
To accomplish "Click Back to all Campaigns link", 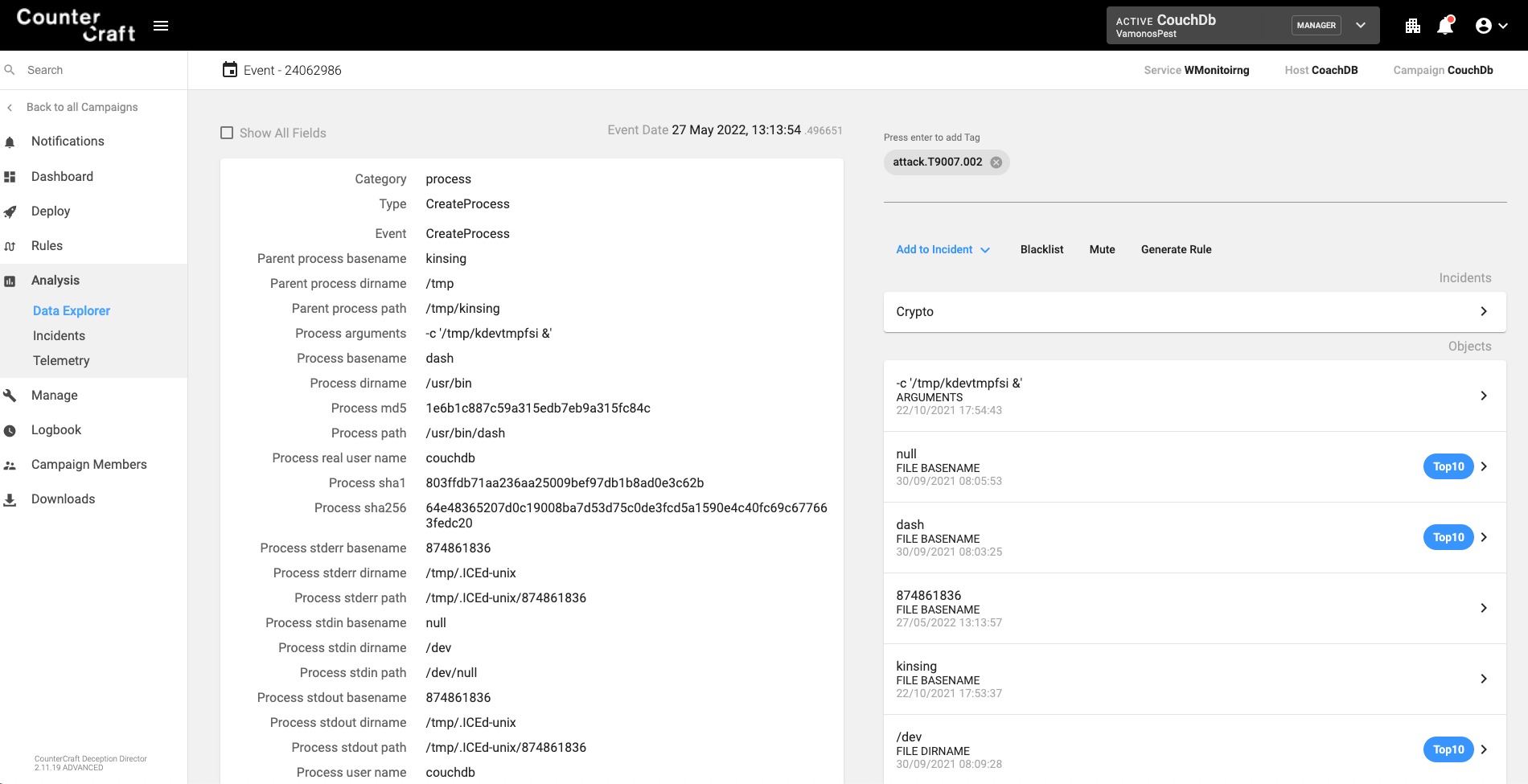I will pyautogui.click(x=82, y=107).
